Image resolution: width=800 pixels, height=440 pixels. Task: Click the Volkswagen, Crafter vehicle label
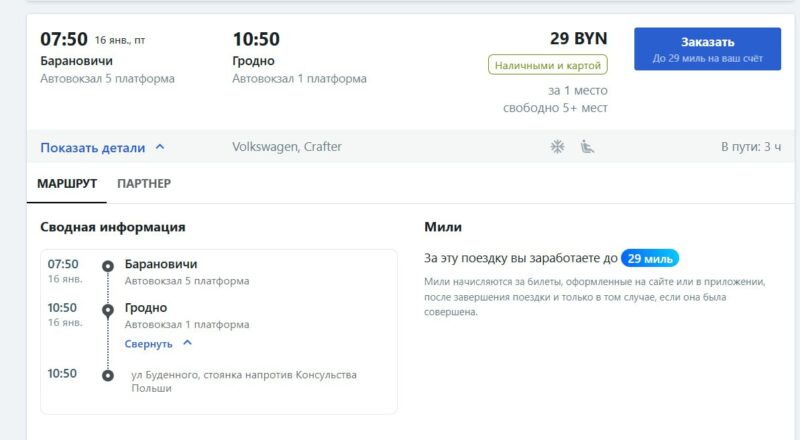click(x=287, y=147)
